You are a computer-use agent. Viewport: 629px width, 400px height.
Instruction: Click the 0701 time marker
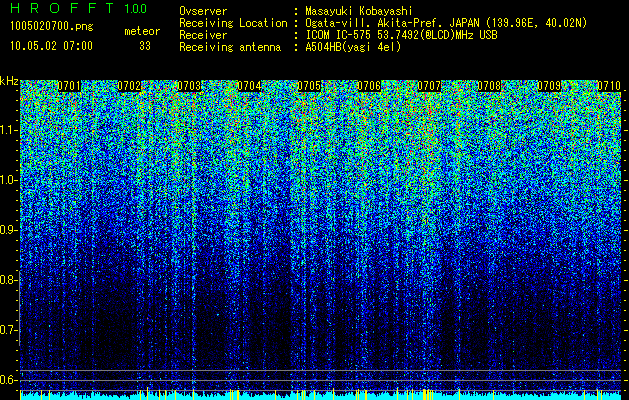click(x=69, y=86)
